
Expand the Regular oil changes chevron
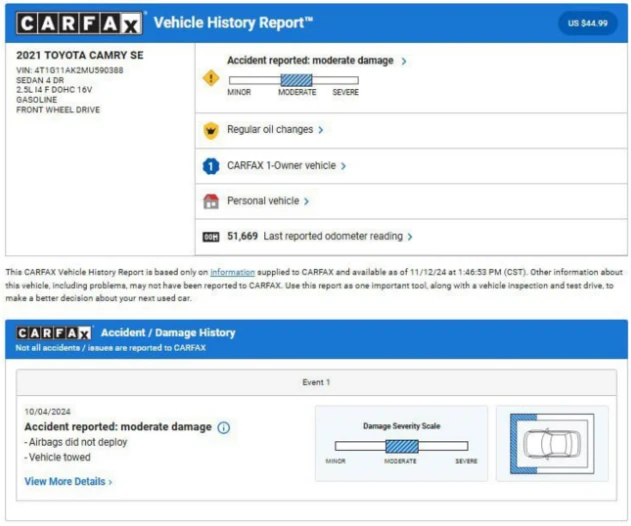coord(321,130)
